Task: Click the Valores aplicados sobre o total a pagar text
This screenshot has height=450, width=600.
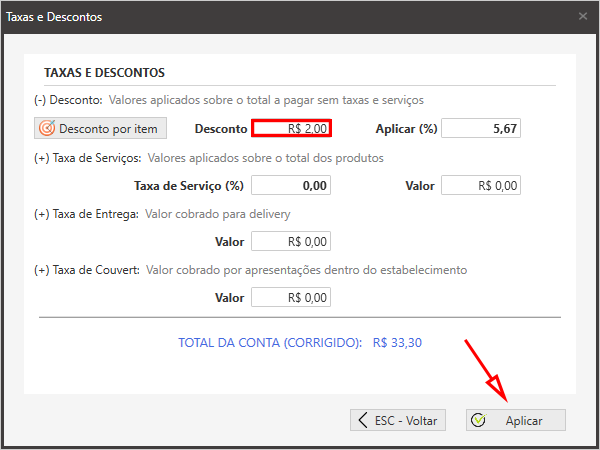Action: [266, 100]
